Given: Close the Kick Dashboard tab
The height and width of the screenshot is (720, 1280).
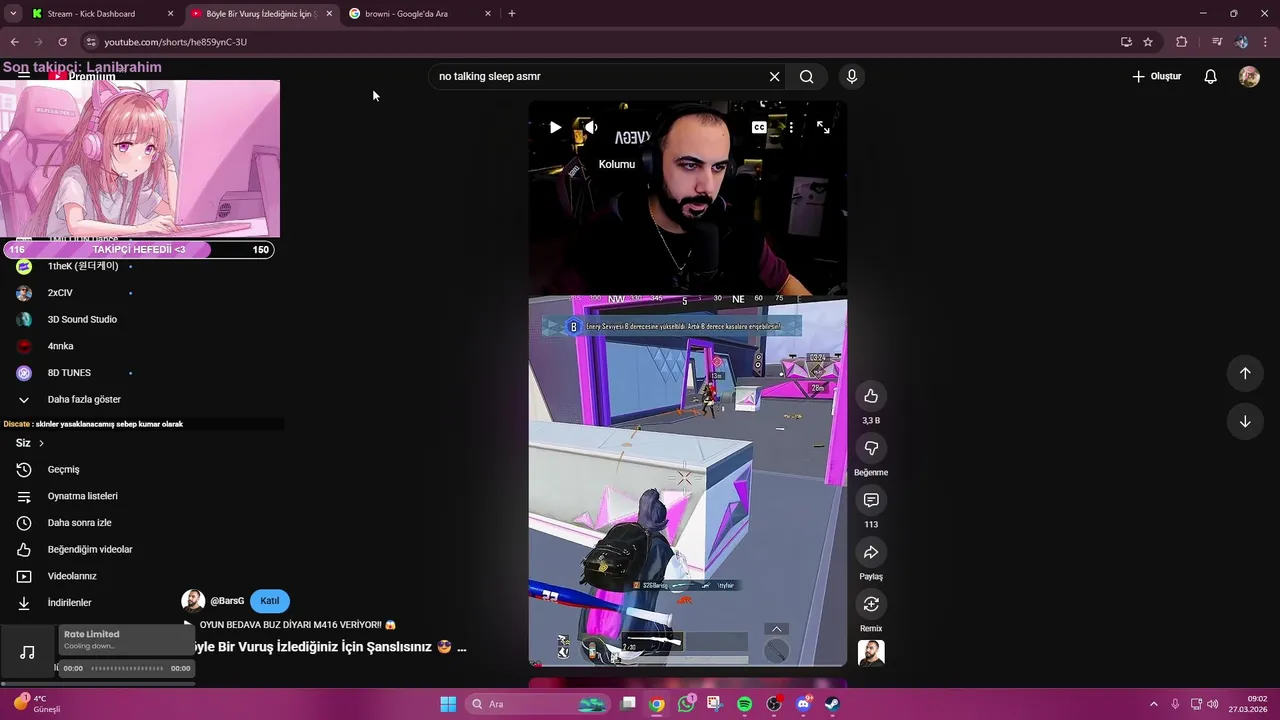Looking at the screenshot, I should pos(171,14).
